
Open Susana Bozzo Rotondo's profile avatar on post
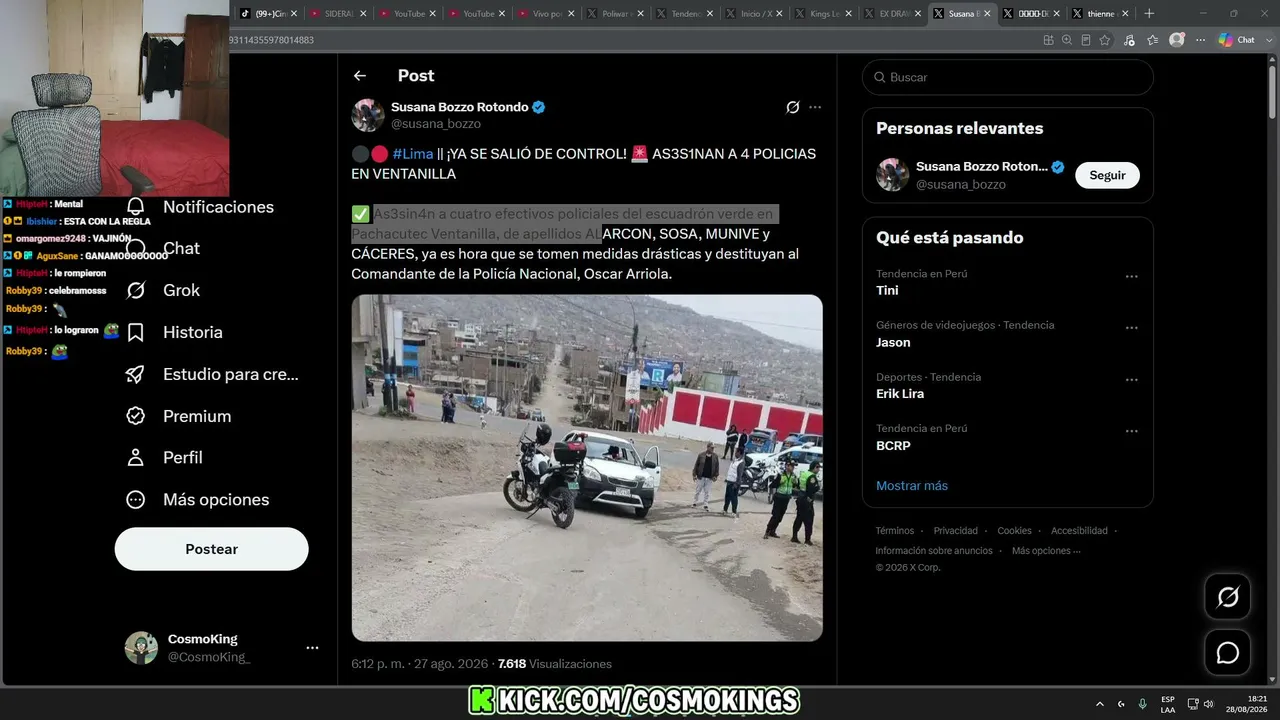(x=368, y=115)
